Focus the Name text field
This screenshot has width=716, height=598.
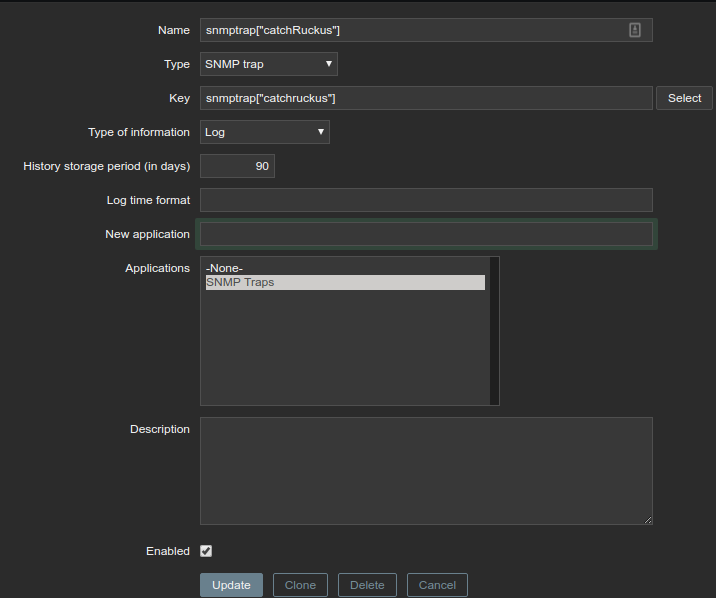pyautogui.click(x=410, y=30)
